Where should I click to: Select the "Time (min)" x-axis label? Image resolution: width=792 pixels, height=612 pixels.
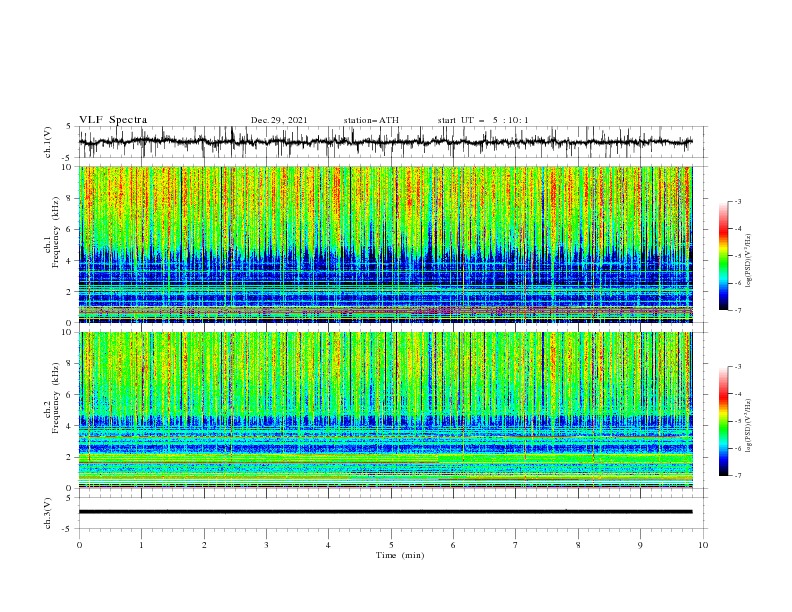coord(400,555)
